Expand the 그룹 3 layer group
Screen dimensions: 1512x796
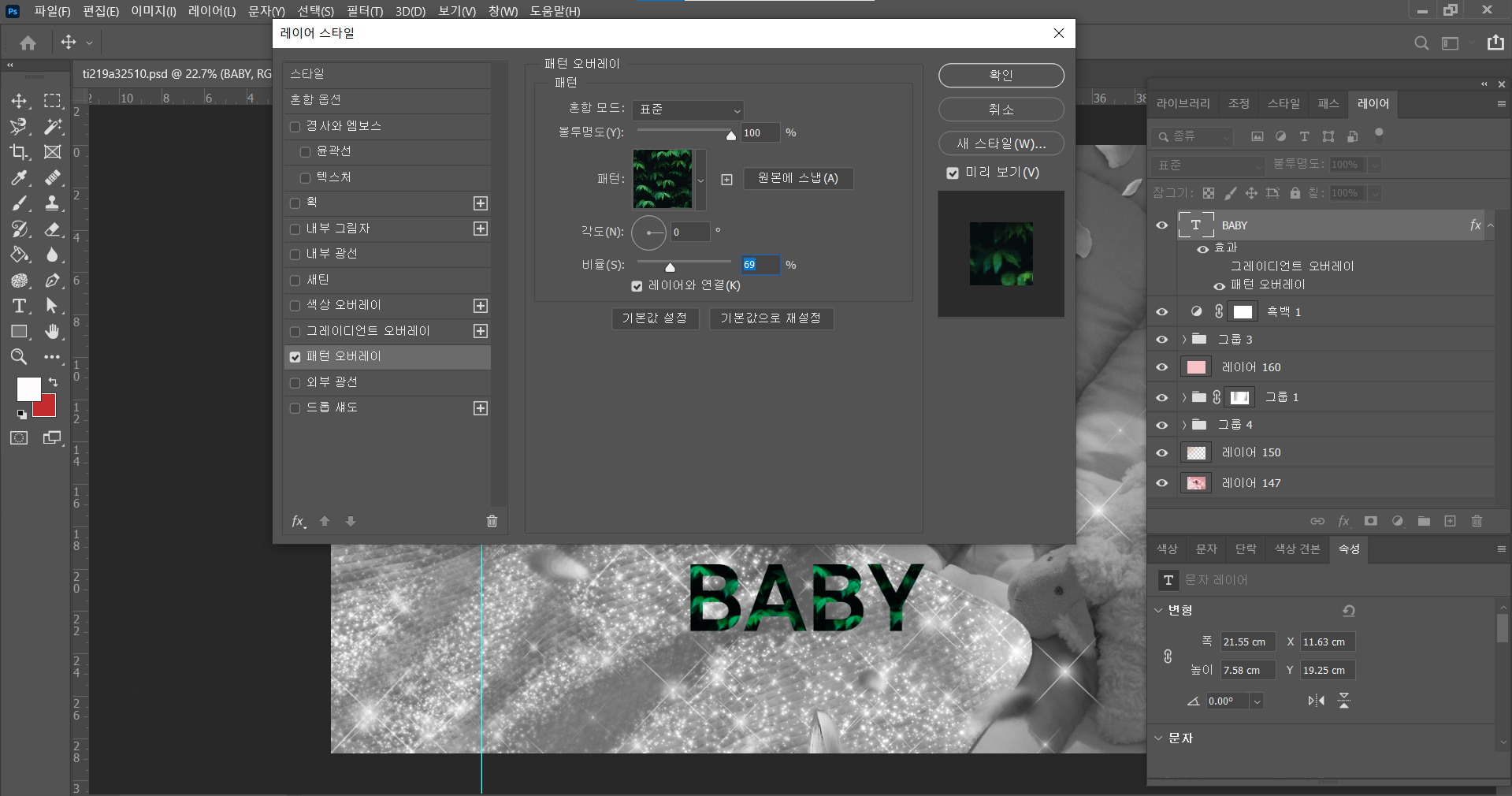coord(1183,340)
